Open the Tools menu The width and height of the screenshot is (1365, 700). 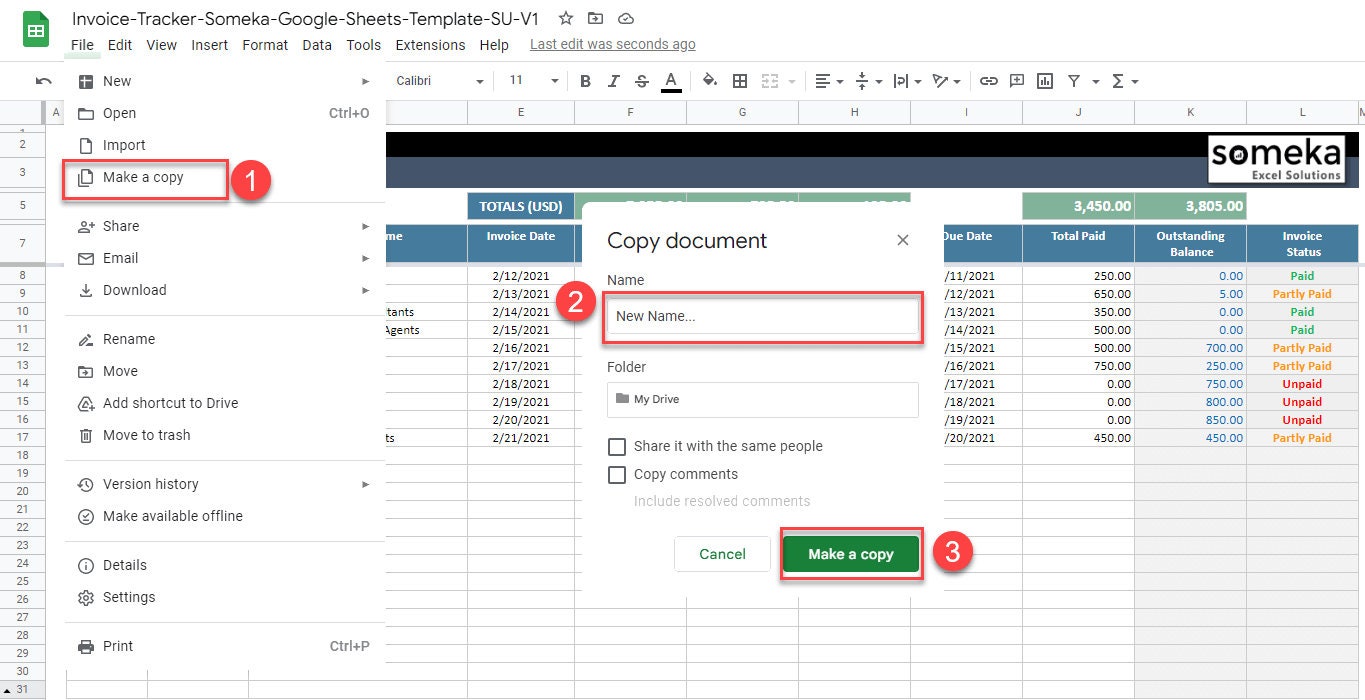364,45
